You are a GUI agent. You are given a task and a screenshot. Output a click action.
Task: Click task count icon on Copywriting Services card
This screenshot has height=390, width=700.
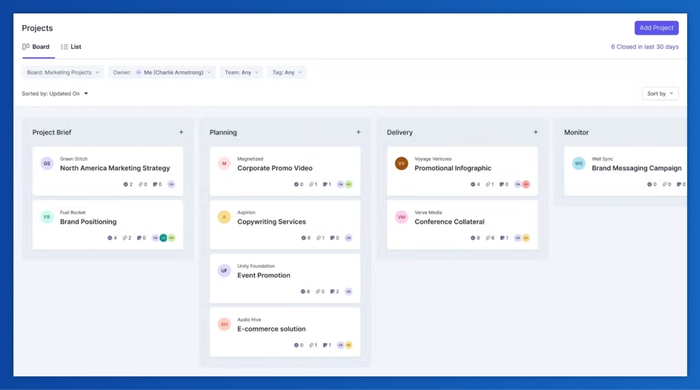coord(304,238)
